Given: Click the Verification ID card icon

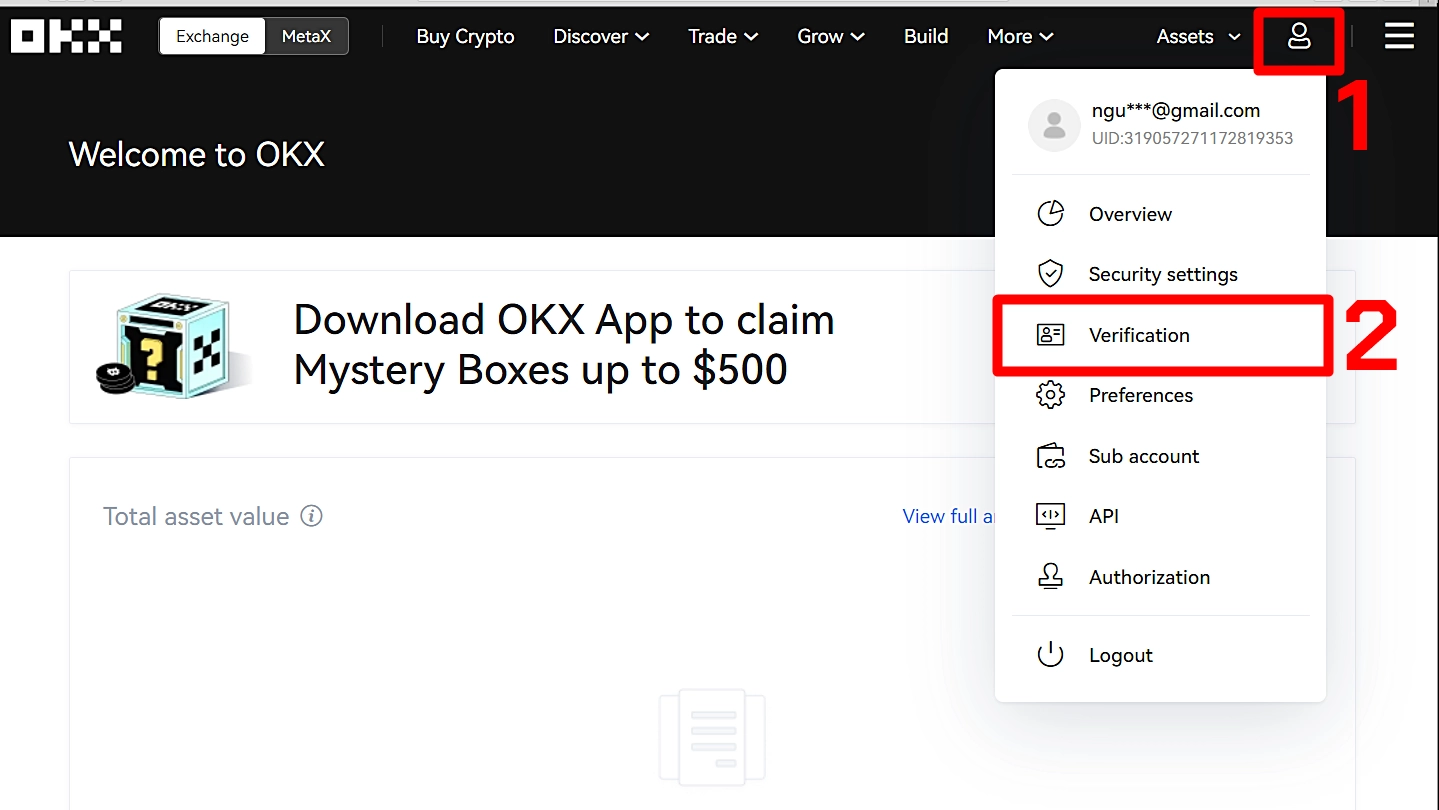Looking at the screenshot, I should [1050, 335].
